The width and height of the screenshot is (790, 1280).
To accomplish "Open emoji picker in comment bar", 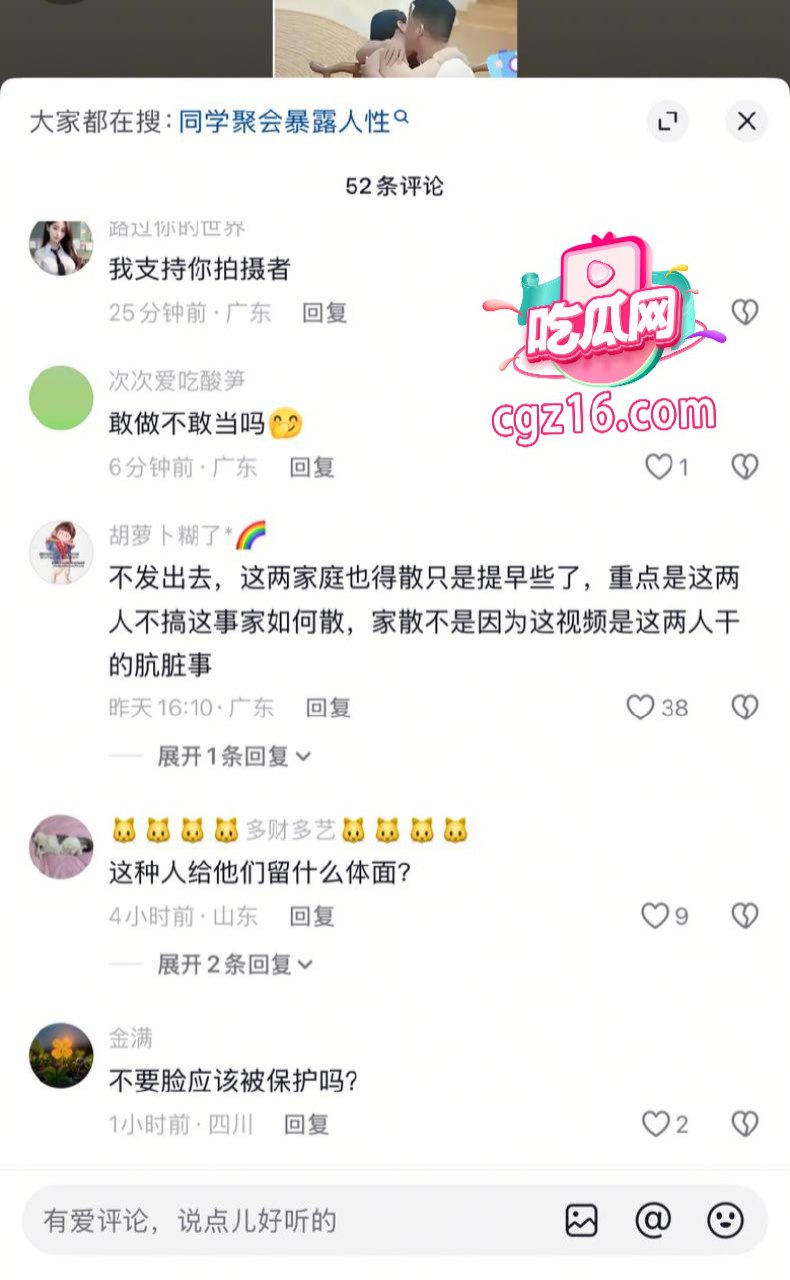I will pos(725,1220).
